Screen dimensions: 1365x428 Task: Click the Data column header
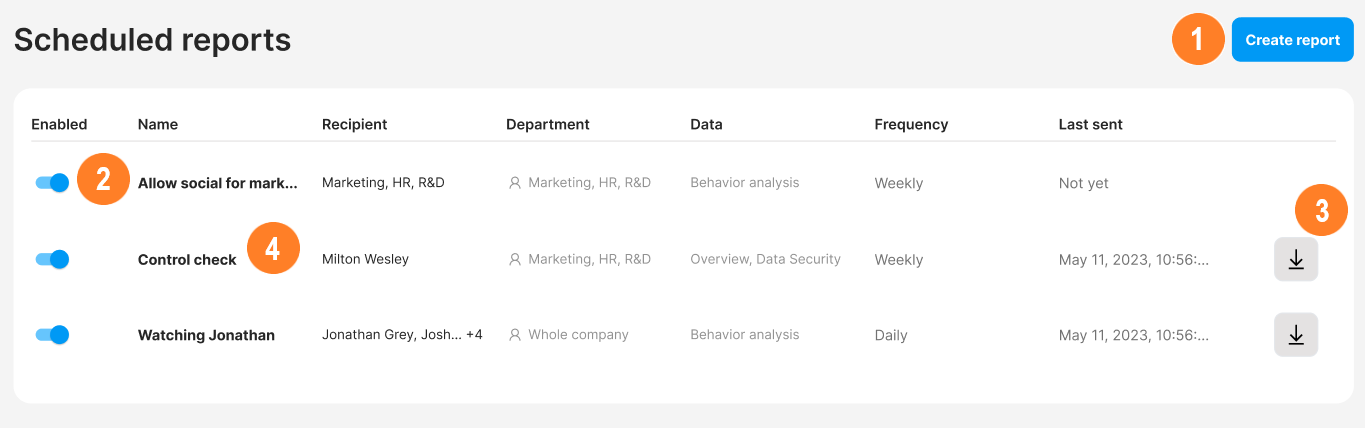(706, 125)
